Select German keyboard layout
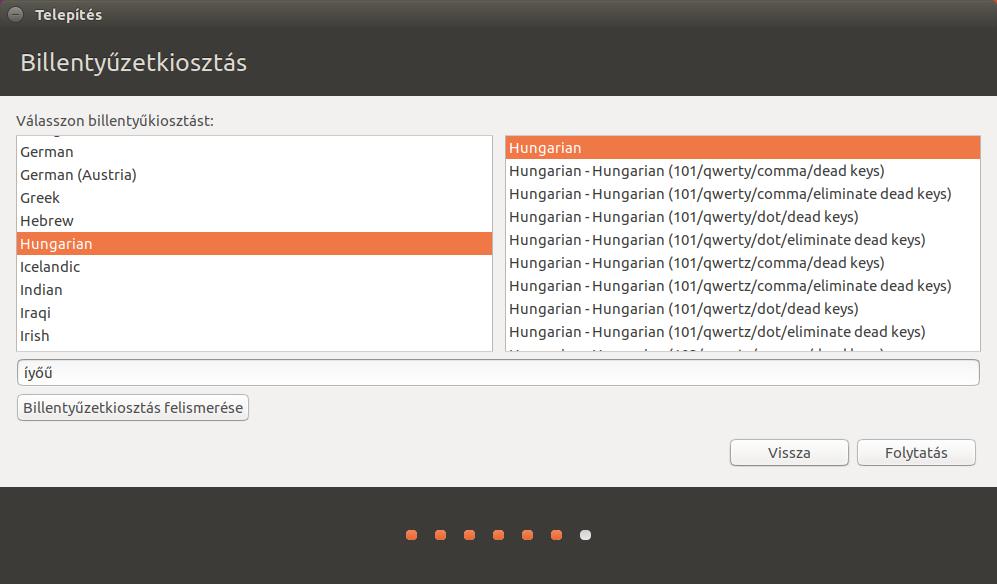Screen dimensions: 997x584 (x=254, y=152)
